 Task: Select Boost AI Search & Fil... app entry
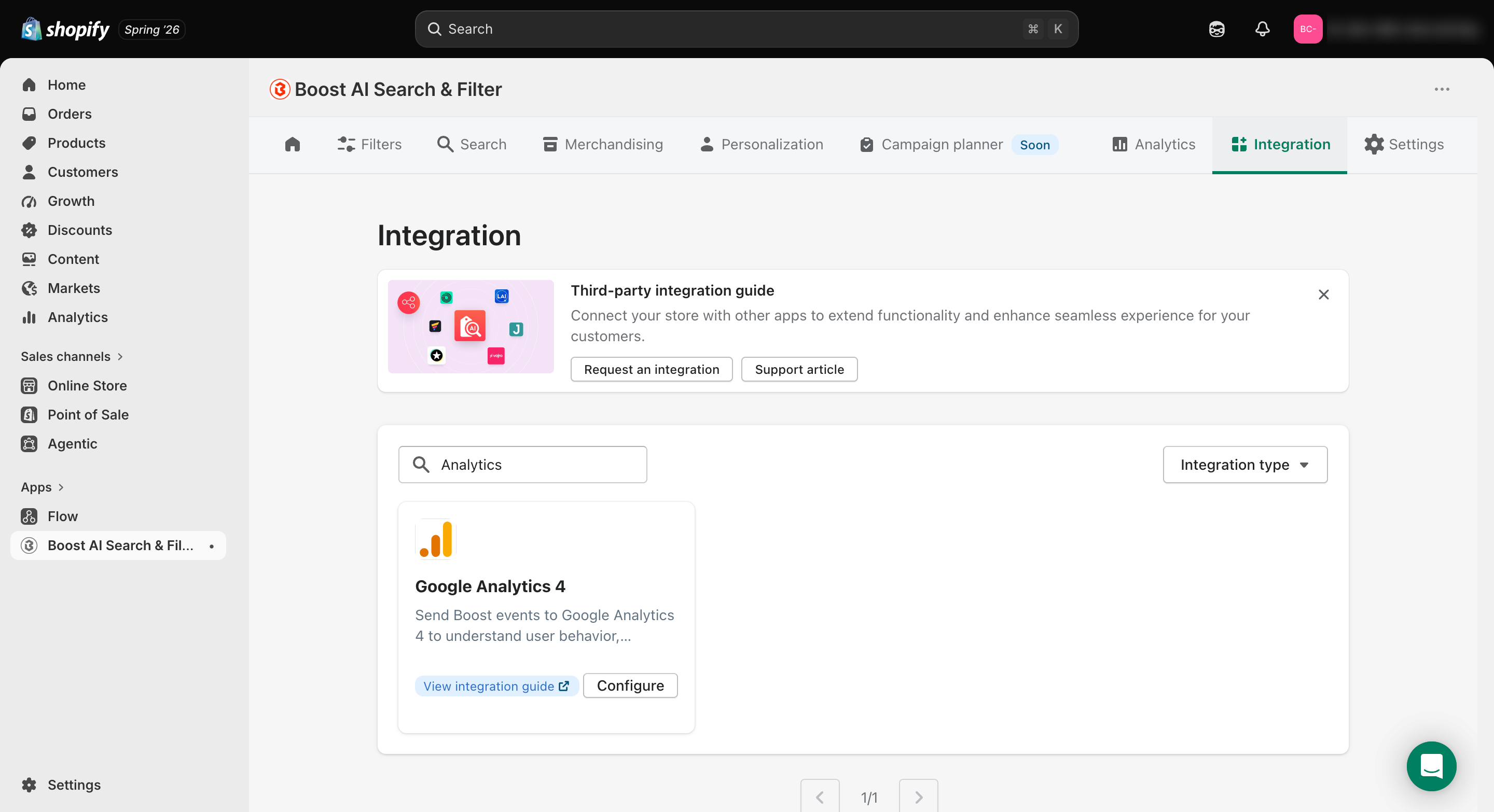coord(118,545)
